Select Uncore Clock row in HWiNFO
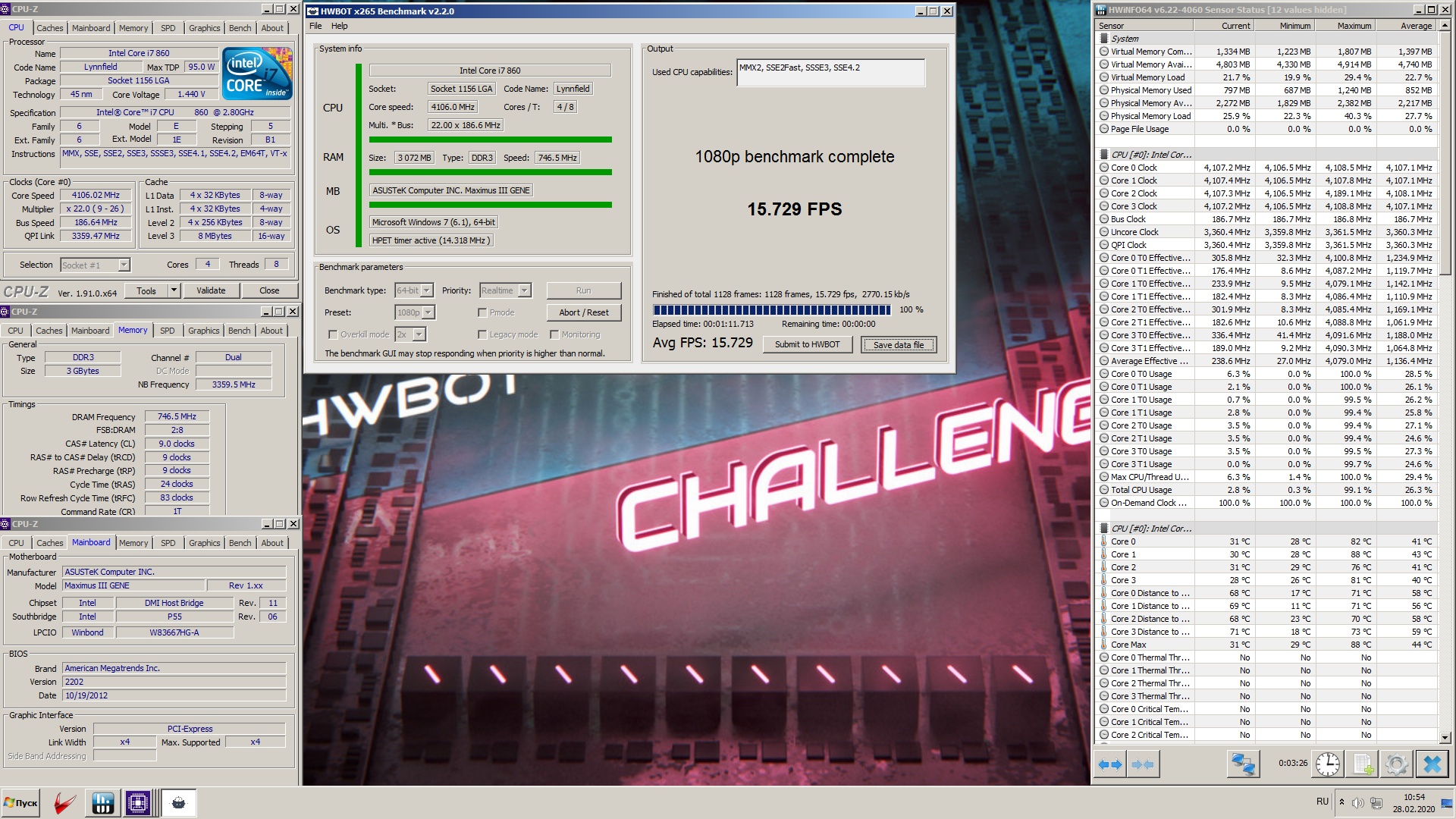 click(x=1266, y=232)
